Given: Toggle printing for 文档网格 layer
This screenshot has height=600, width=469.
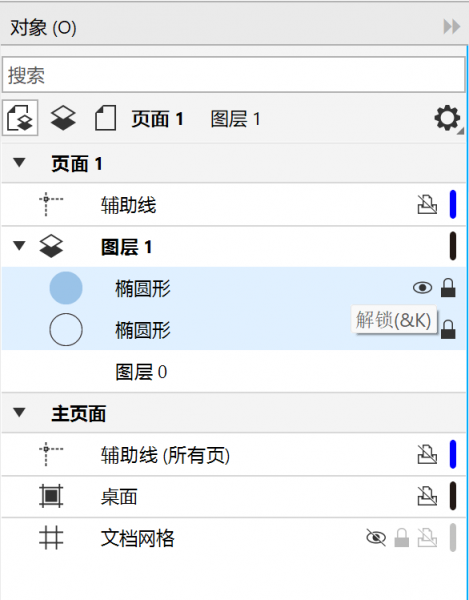Looking at the screenshot, I should pyautogui.click(x=427, y=538).
